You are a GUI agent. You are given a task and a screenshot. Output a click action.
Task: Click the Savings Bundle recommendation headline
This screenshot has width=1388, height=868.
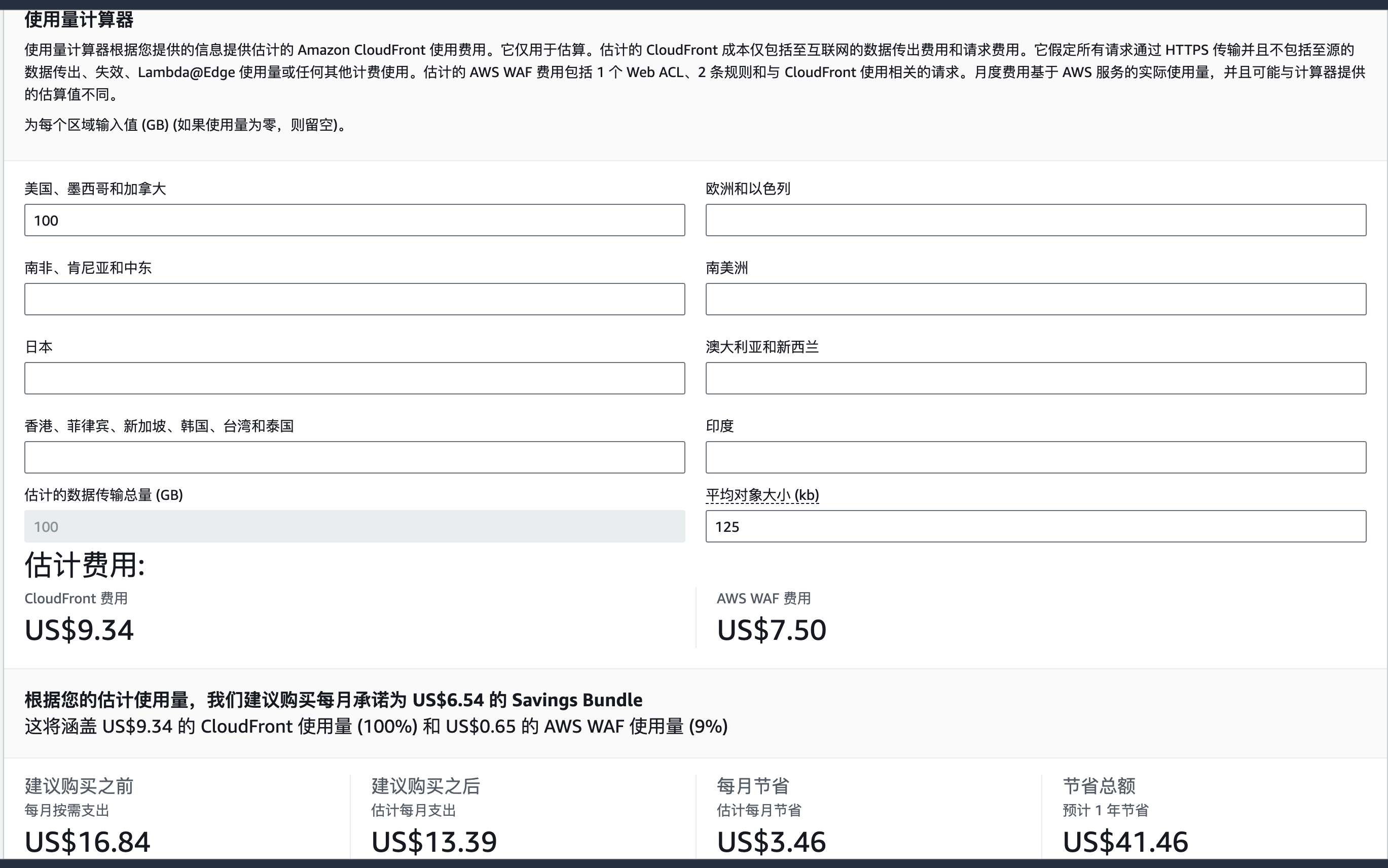(x=334, y=700)
